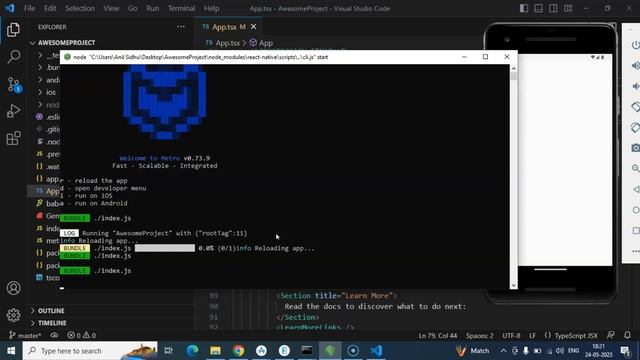Toggle secondary side bar layout icon
The image size is (640, 360).
point(553,8)
